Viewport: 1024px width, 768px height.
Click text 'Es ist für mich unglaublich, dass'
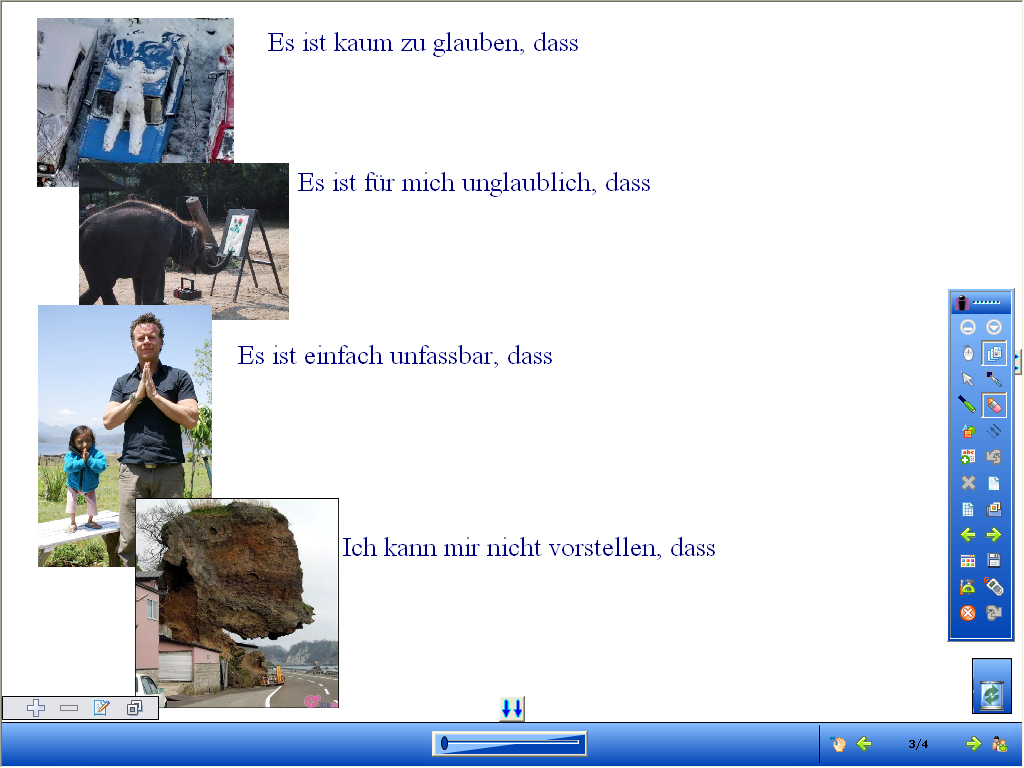click(473, 184)
